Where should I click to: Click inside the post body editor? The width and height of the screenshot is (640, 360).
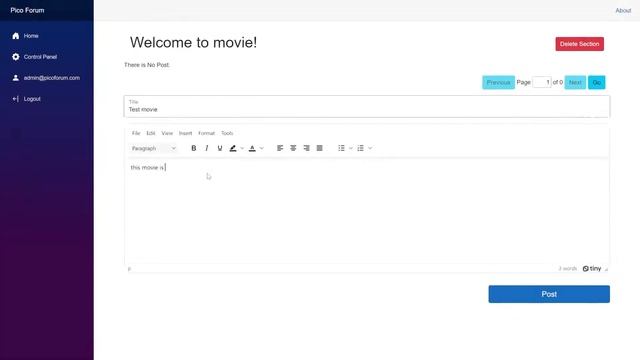[x=367, y=210]
